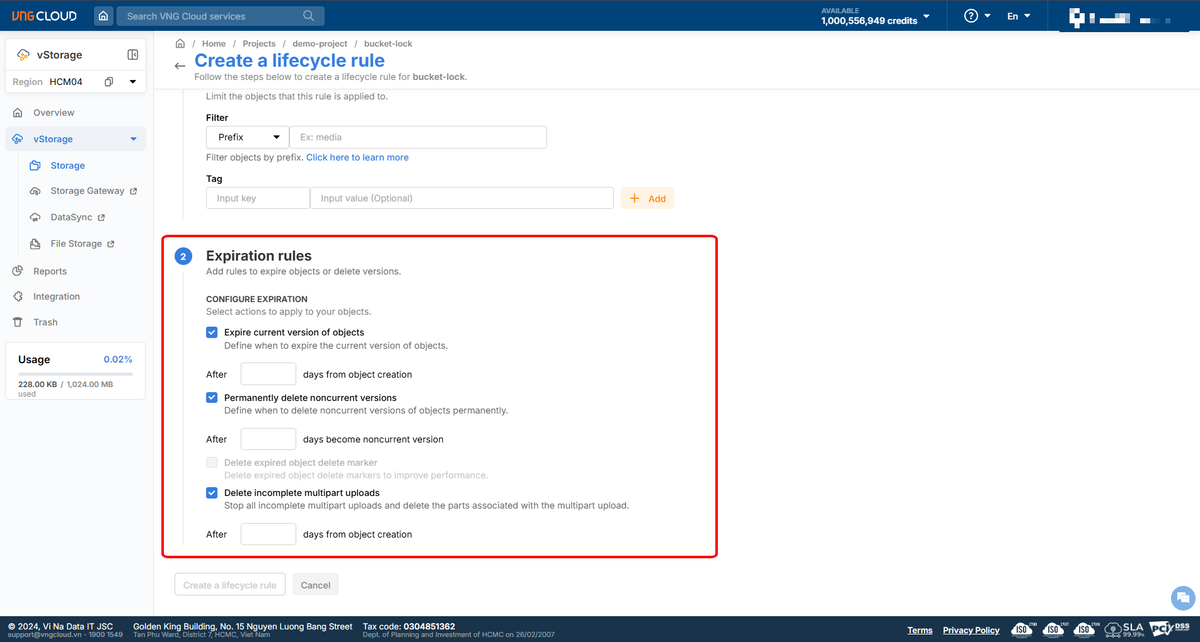Click the search magnifier icon
Image resolution: width=1200 pixels, height=642 pixels.
[309, 16]
